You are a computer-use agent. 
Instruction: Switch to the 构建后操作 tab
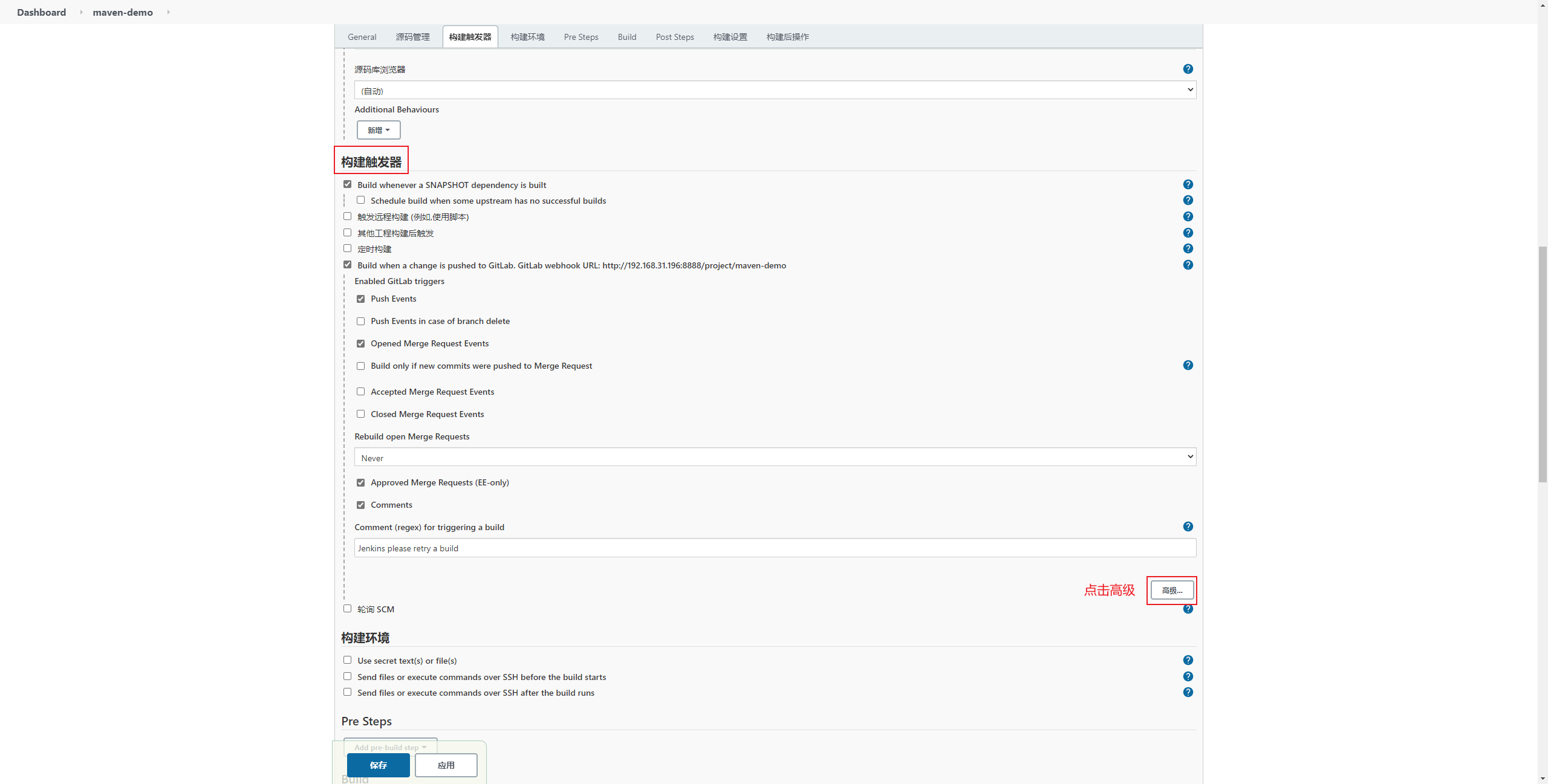(x=787, y=37)
